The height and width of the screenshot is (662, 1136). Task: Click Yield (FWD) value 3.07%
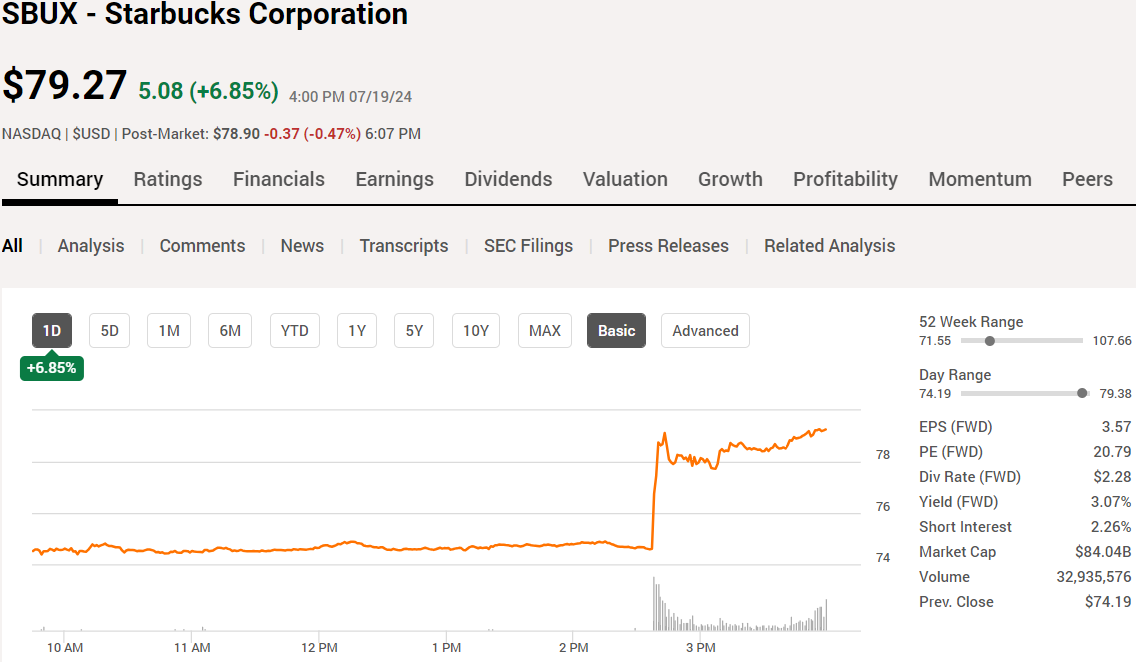1111,501
